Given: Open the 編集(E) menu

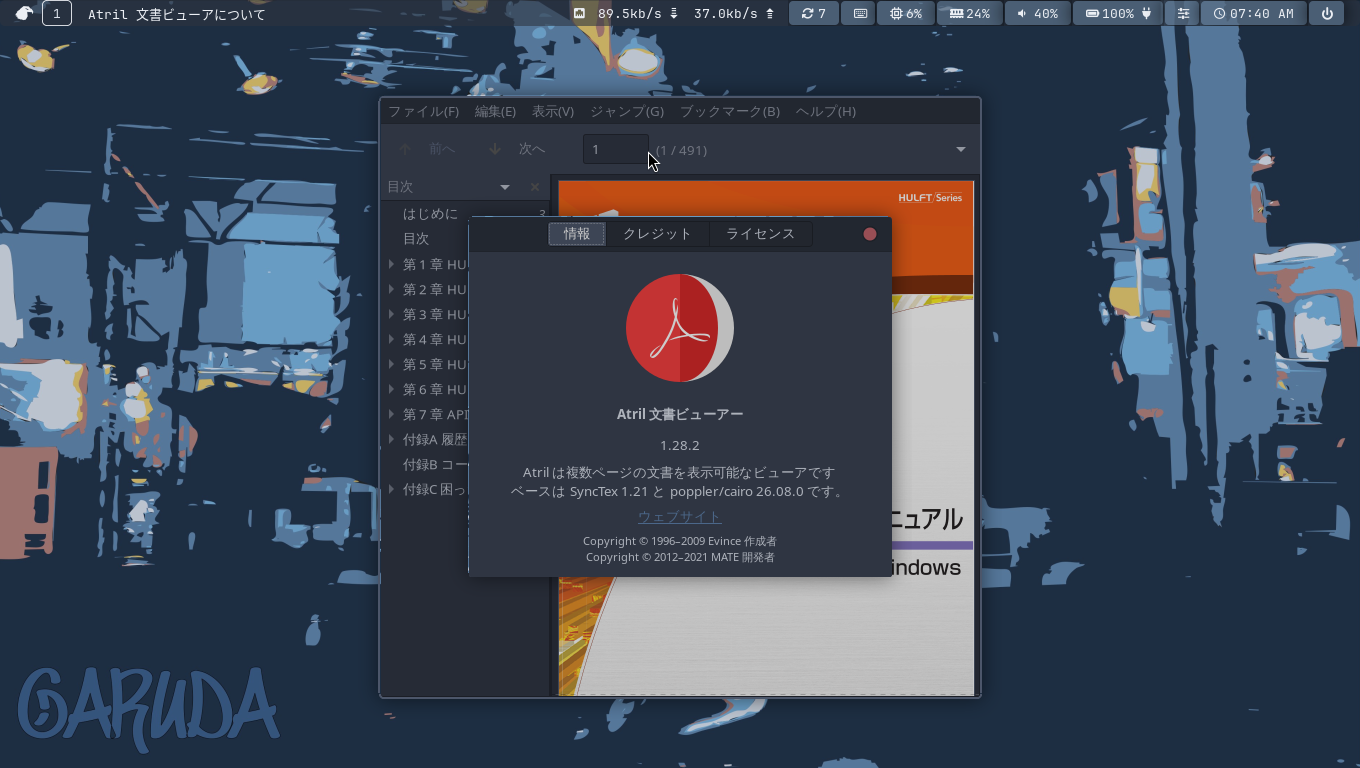Looking at the screenshot, I should click(495, 111).
